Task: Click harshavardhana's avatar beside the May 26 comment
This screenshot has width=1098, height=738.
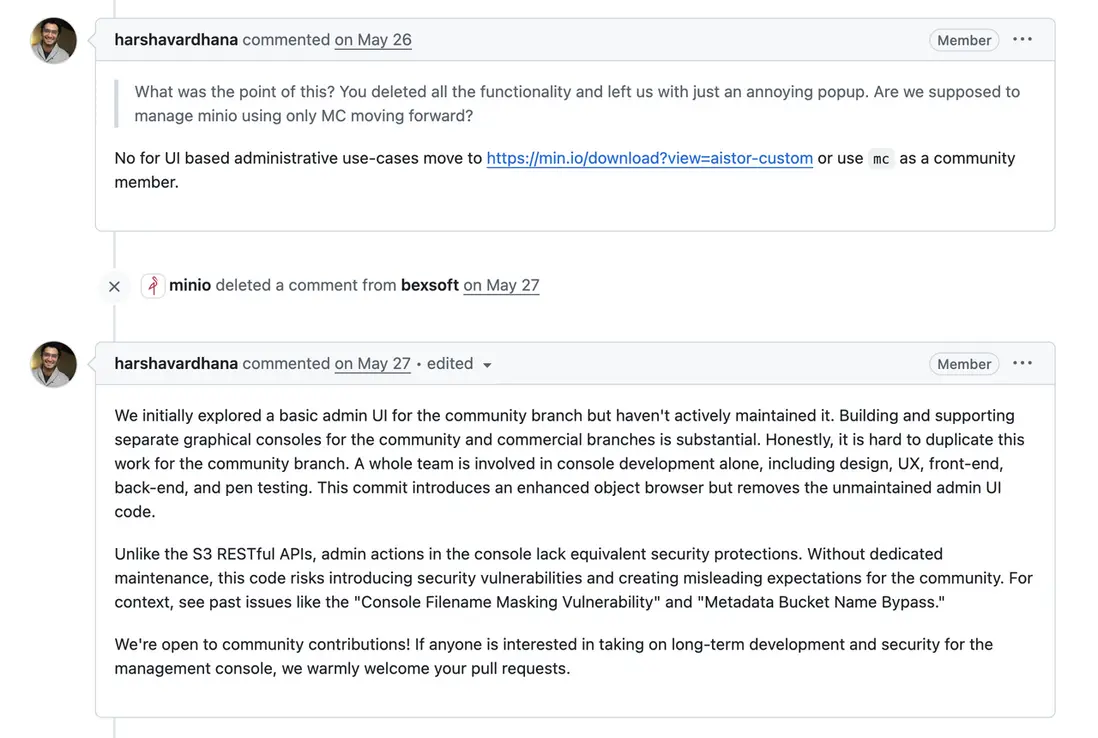Action: [54, 41]
